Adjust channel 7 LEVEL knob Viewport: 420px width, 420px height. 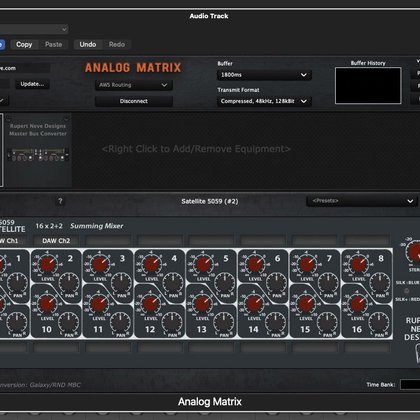[307, 264]
